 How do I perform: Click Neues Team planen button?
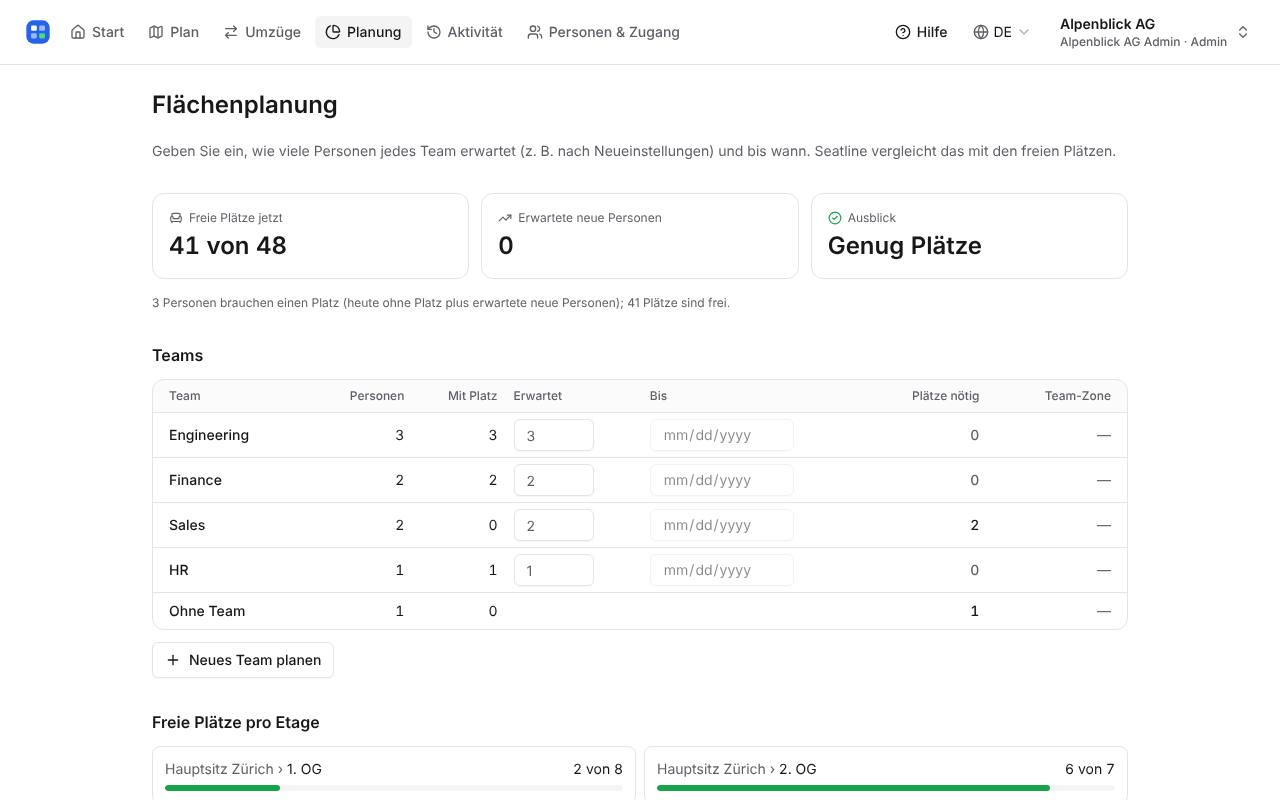pos(243,660)
